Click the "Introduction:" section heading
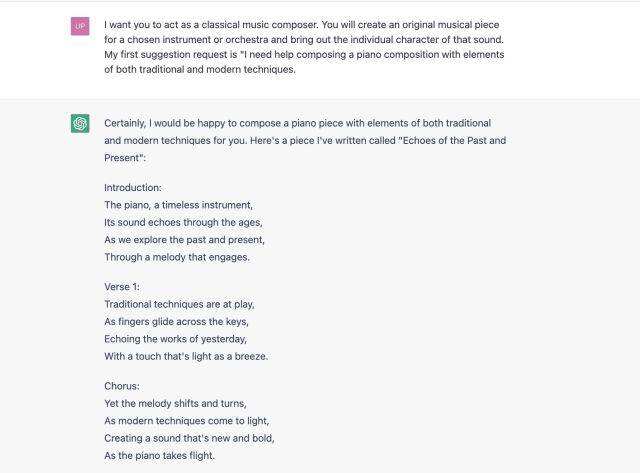640x473 pixels. point(133,187)
